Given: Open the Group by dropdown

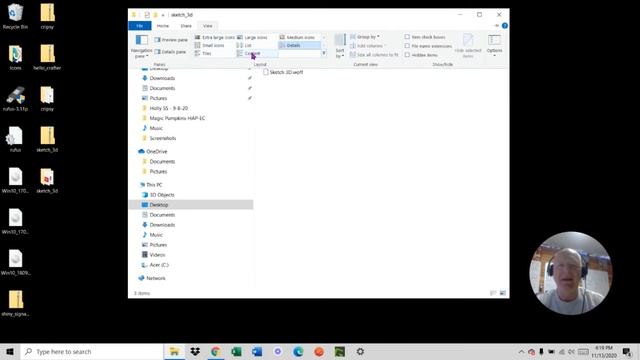Looking at the screenshot, I should [364, 37].
